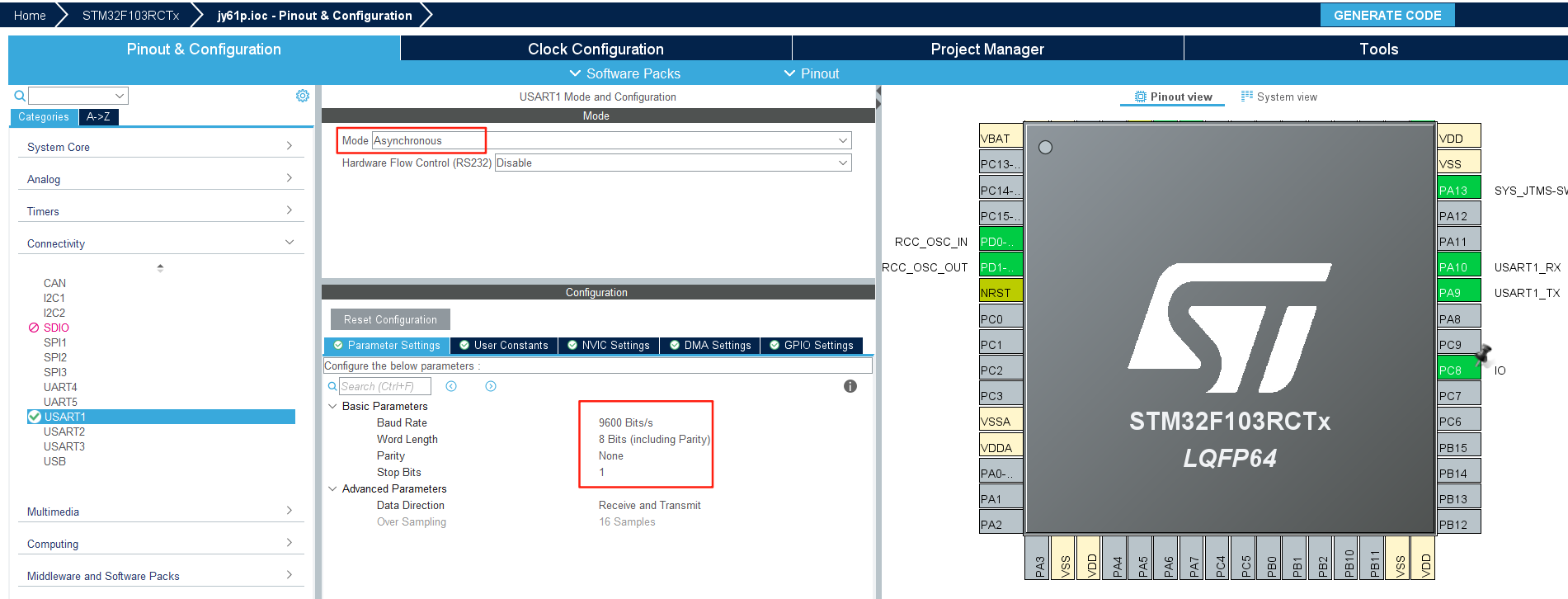Select the Parameter Settings tab
This screenshot has width=1568, height=599.
point(387,345)
